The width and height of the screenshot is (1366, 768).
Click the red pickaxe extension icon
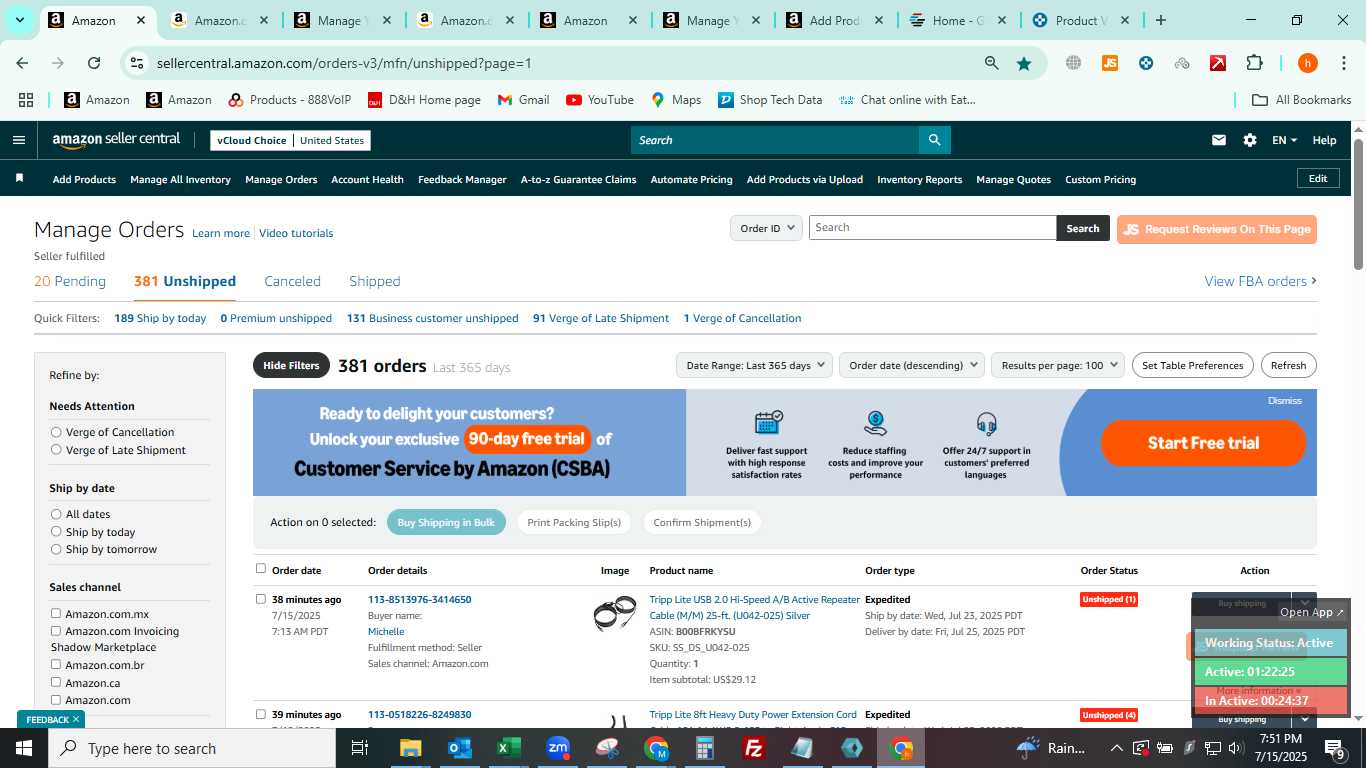pos(1218,63)
